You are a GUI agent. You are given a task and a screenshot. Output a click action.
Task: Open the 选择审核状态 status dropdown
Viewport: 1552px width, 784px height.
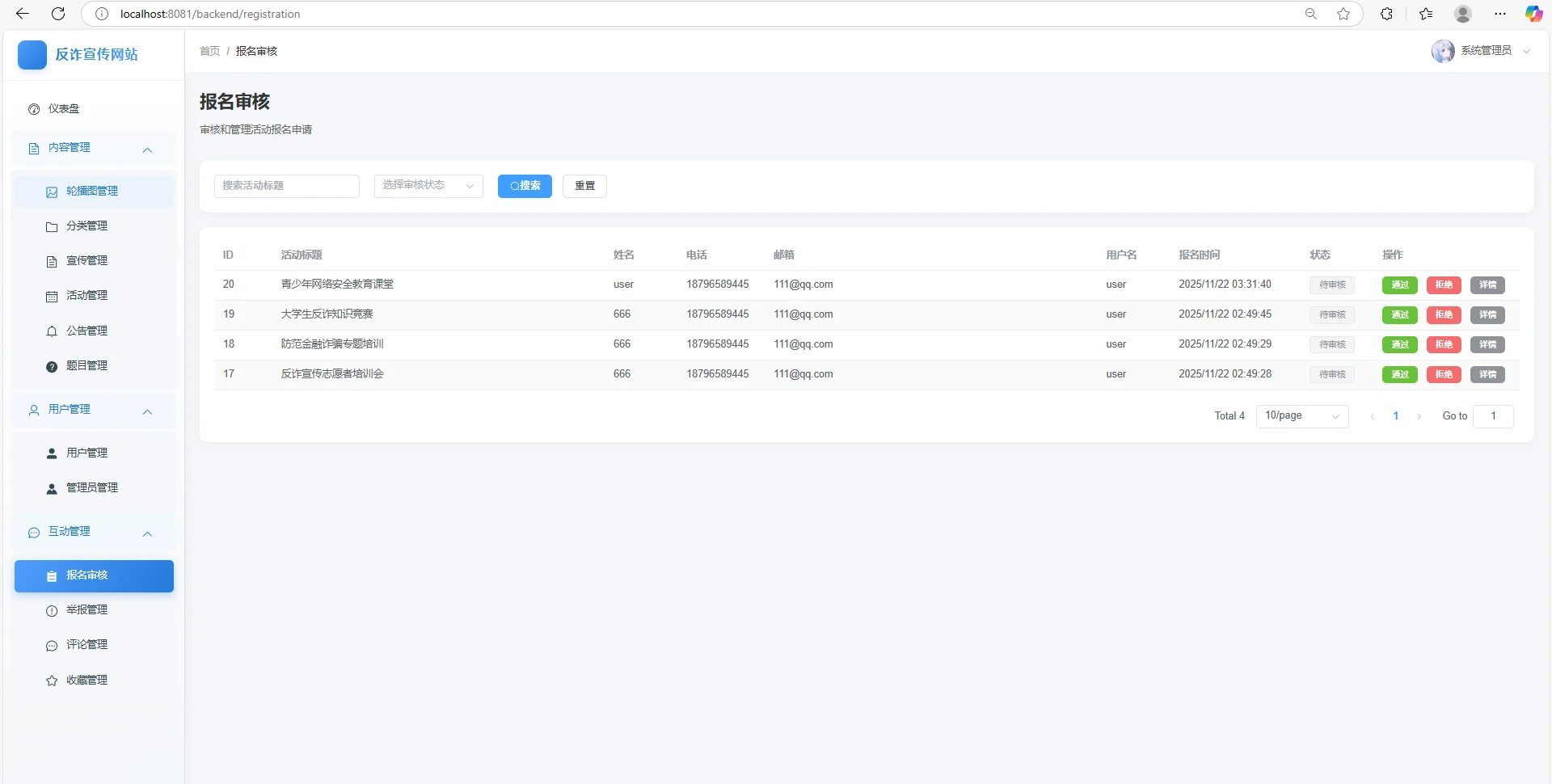click(428, 186)
